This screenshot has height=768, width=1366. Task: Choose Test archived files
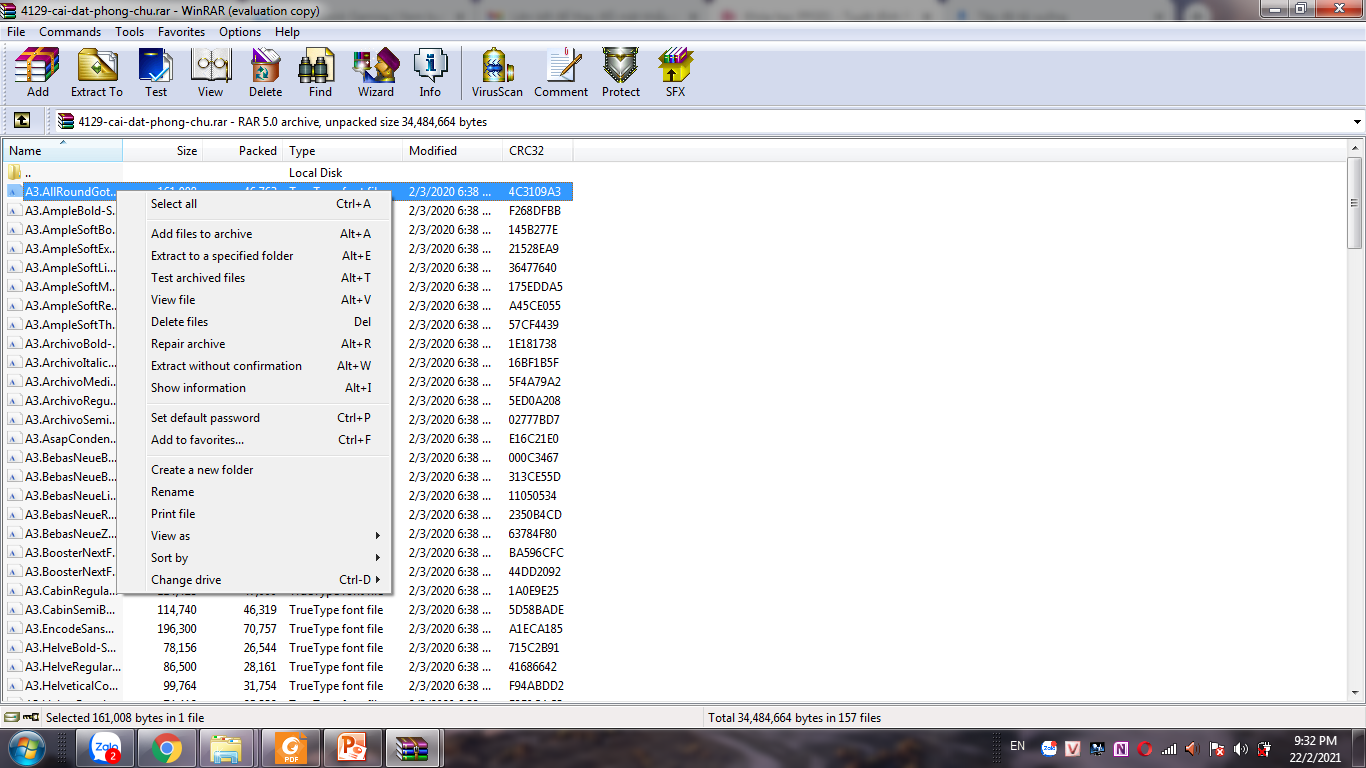(253, 278)
